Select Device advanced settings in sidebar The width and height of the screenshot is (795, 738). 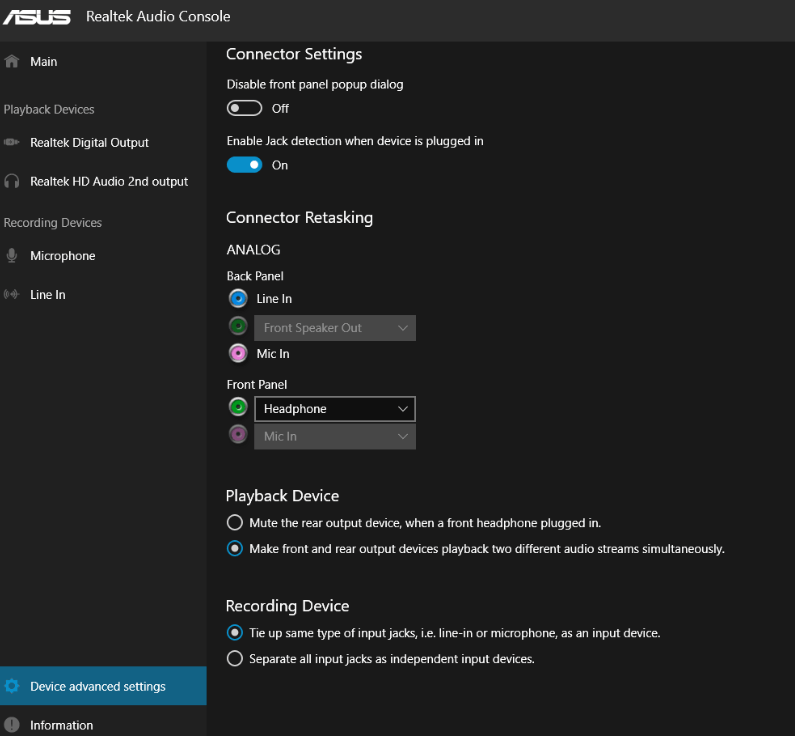click(x=103, y=686)
